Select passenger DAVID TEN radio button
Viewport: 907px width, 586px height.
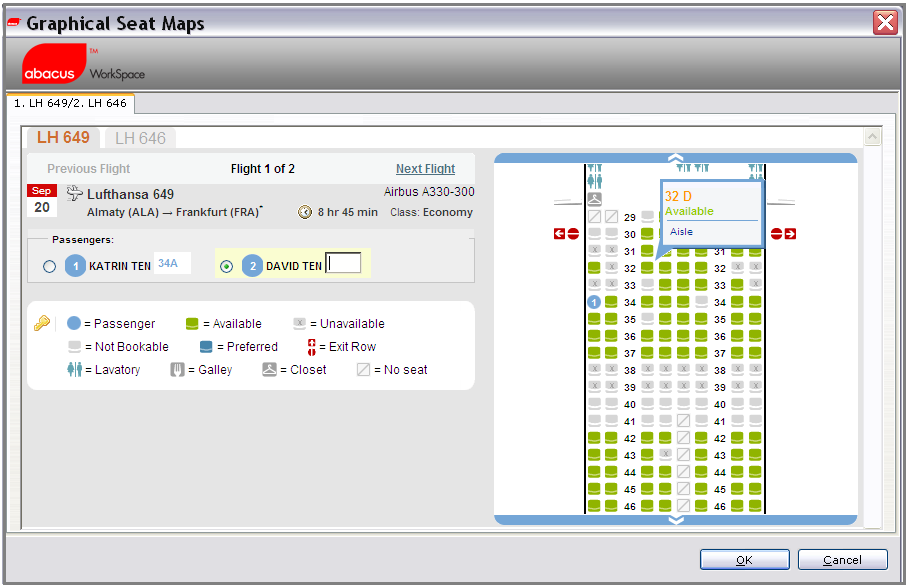[x=227, y=266]
